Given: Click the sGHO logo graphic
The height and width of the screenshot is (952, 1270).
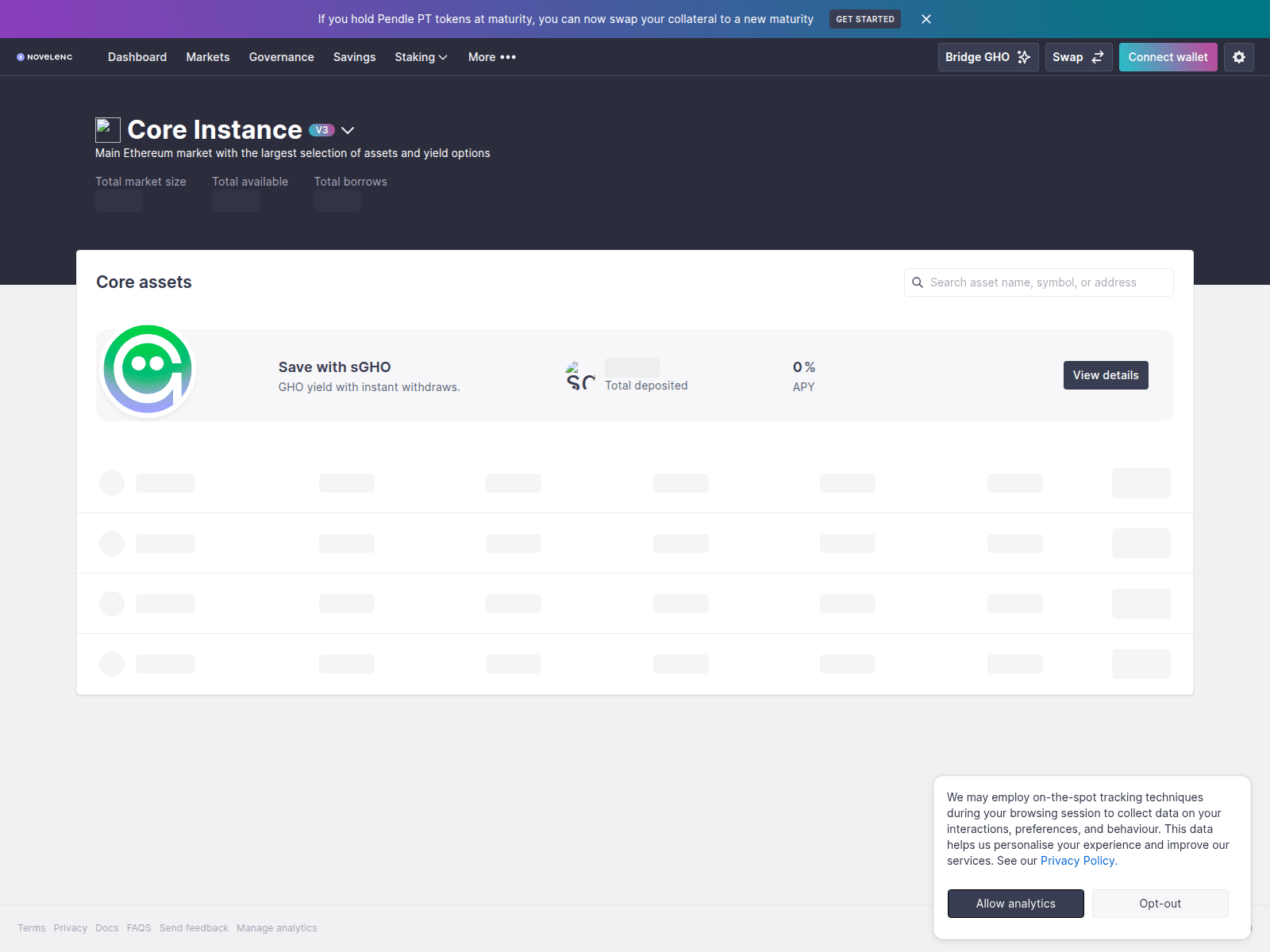Looking at the screenshot, I should click(x=148, y=370).
